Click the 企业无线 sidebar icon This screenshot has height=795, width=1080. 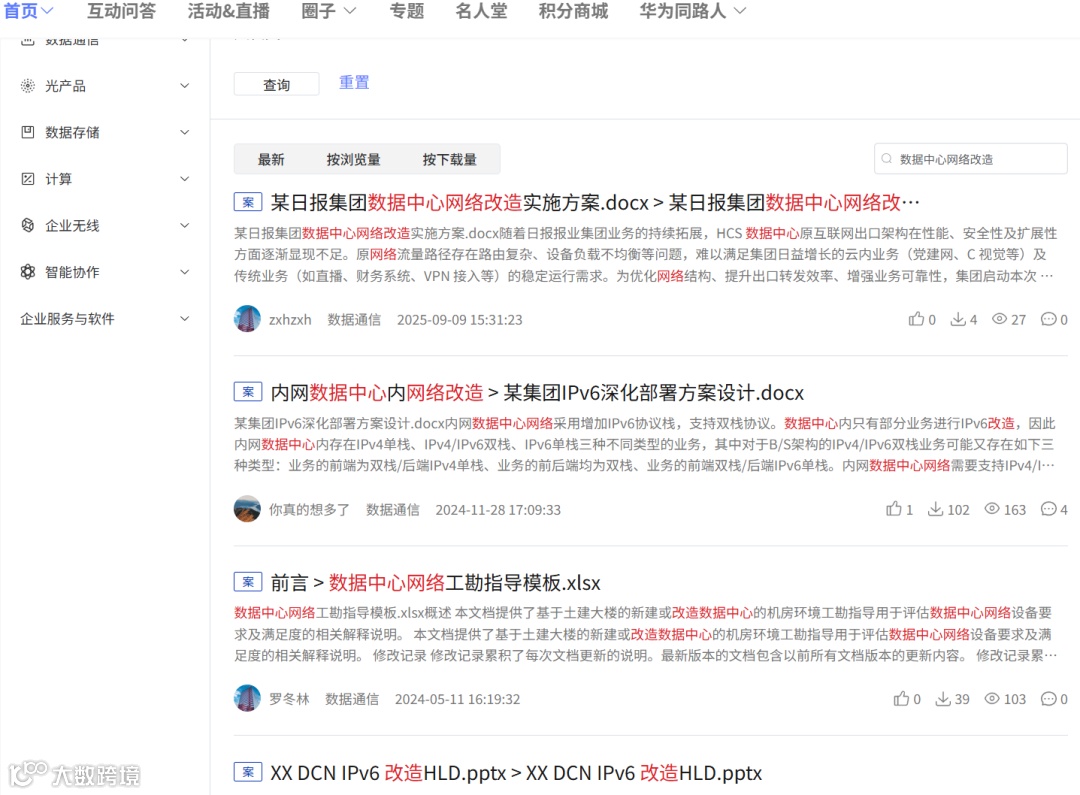point(28,225)
